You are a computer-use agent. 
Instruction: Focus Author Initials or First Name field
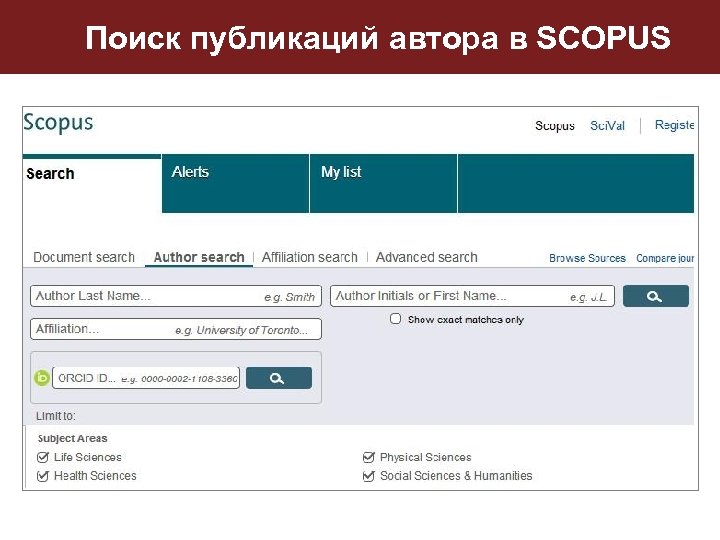[472, 296]
